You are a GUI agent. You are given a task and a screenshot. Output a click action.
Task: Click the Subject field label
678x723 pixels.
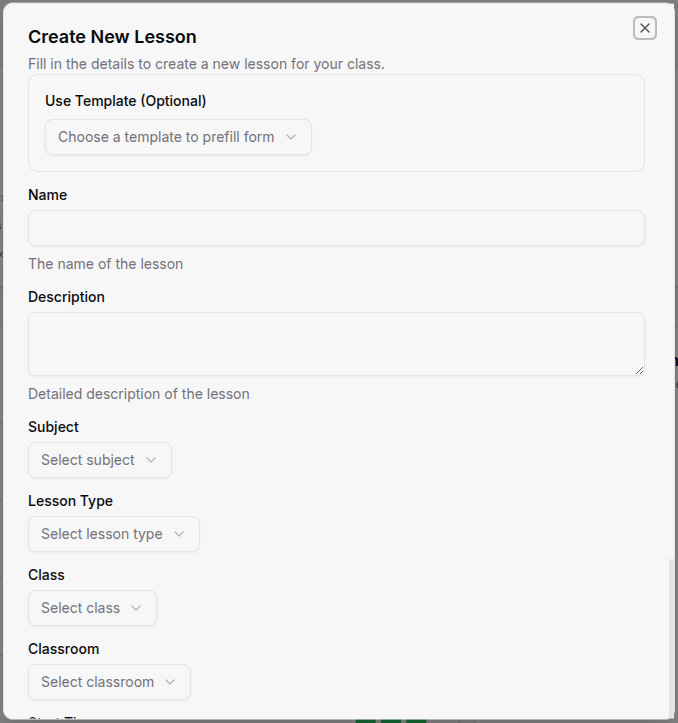pos(54,427)
